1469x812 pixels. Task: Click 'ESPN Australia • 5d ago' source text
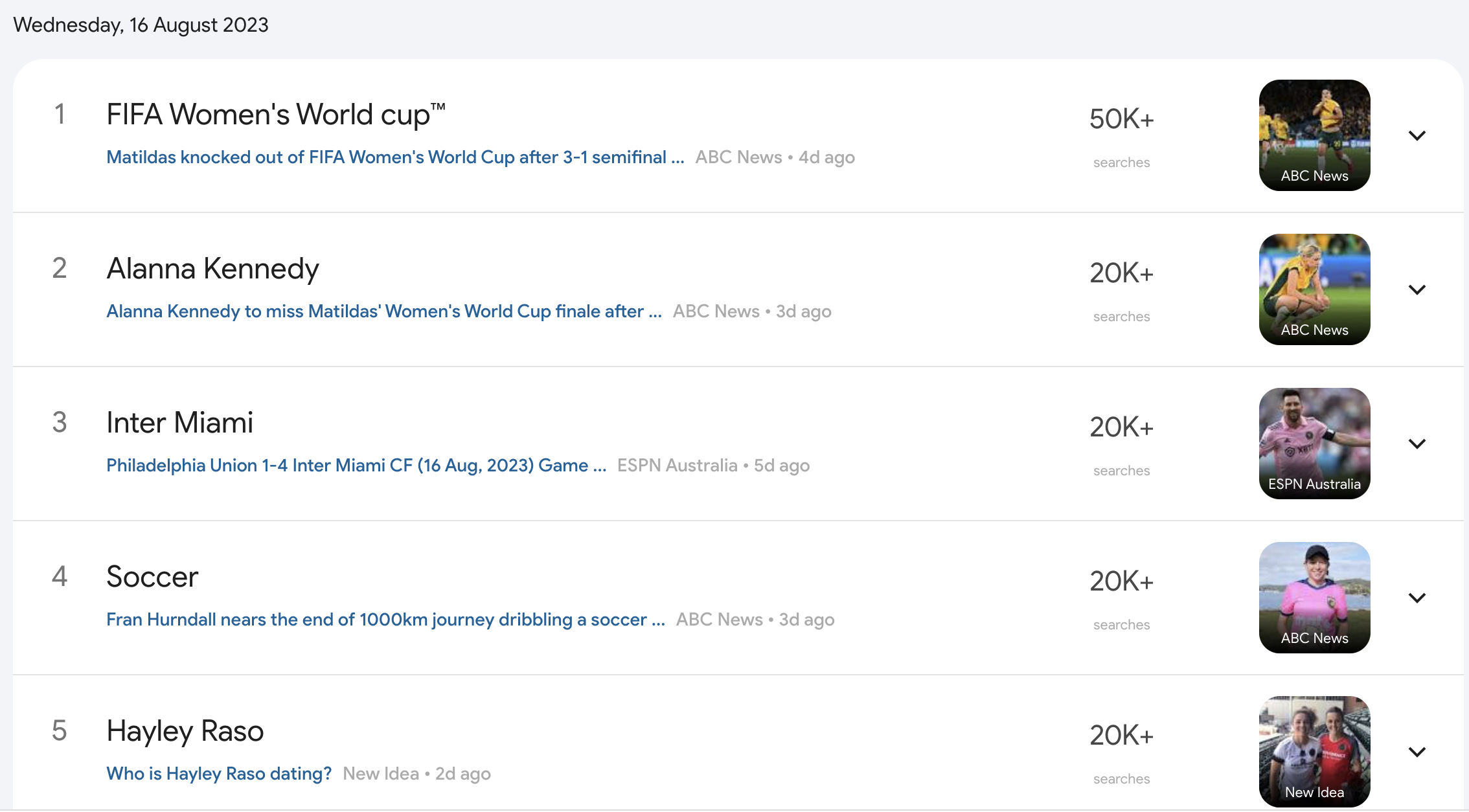click(x=713, y=466)
